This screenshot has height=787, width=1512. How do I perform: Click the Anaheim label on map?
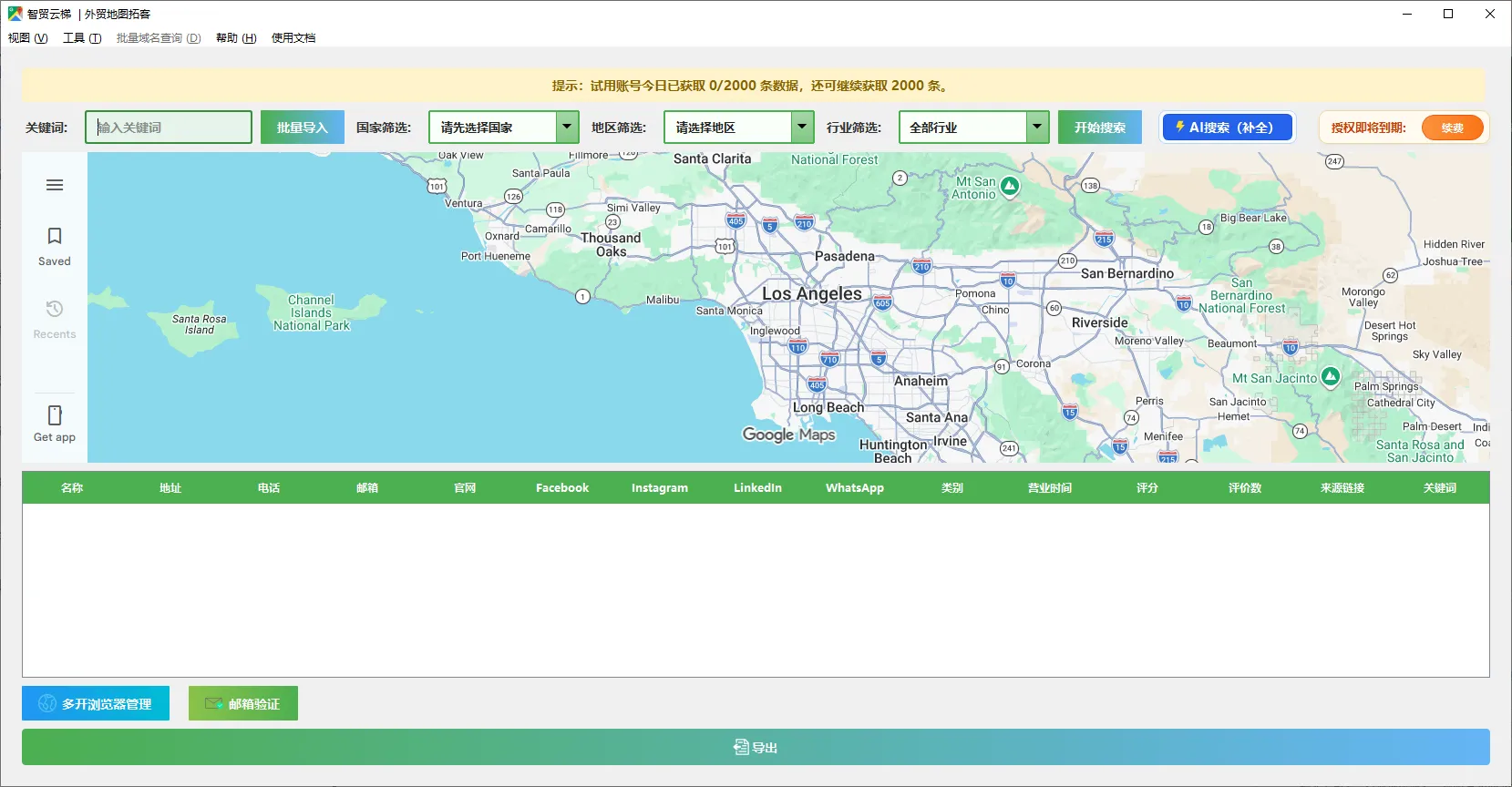coord(921,381)
